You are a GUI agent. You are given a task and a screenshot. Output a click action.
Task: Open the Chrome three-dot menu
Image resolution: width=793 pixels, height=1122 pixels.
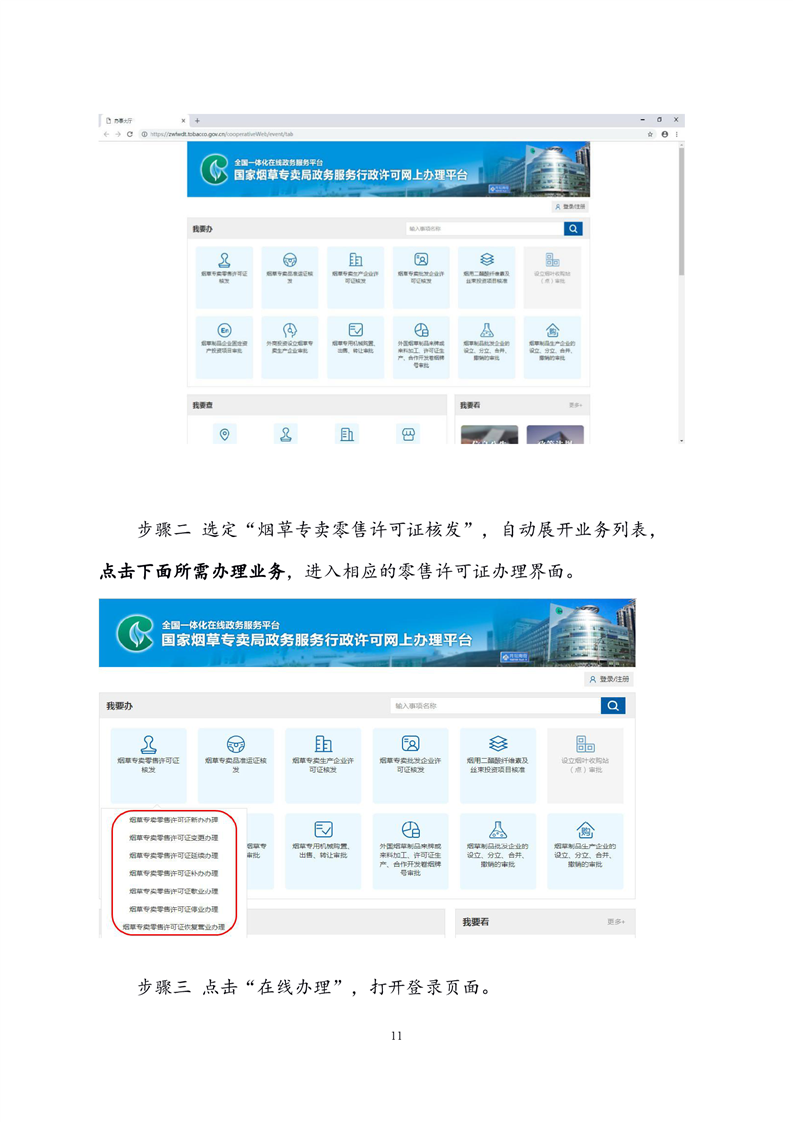coord(677,134)
